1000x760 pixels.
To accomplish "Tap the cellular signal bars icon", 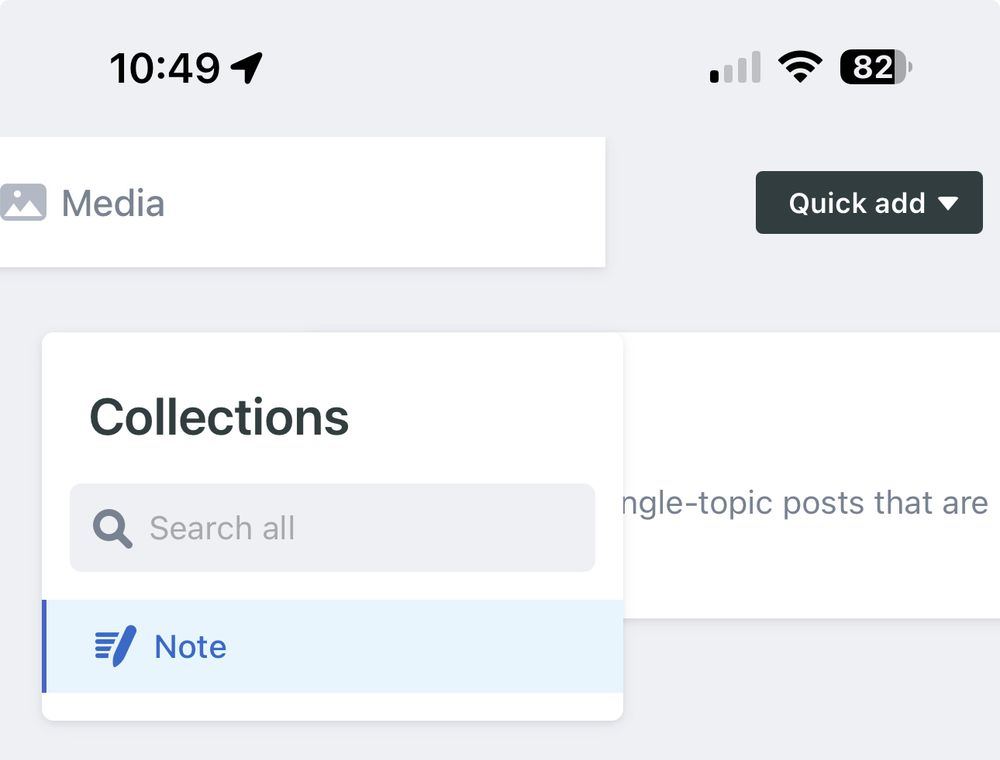I will pos(735,67).
